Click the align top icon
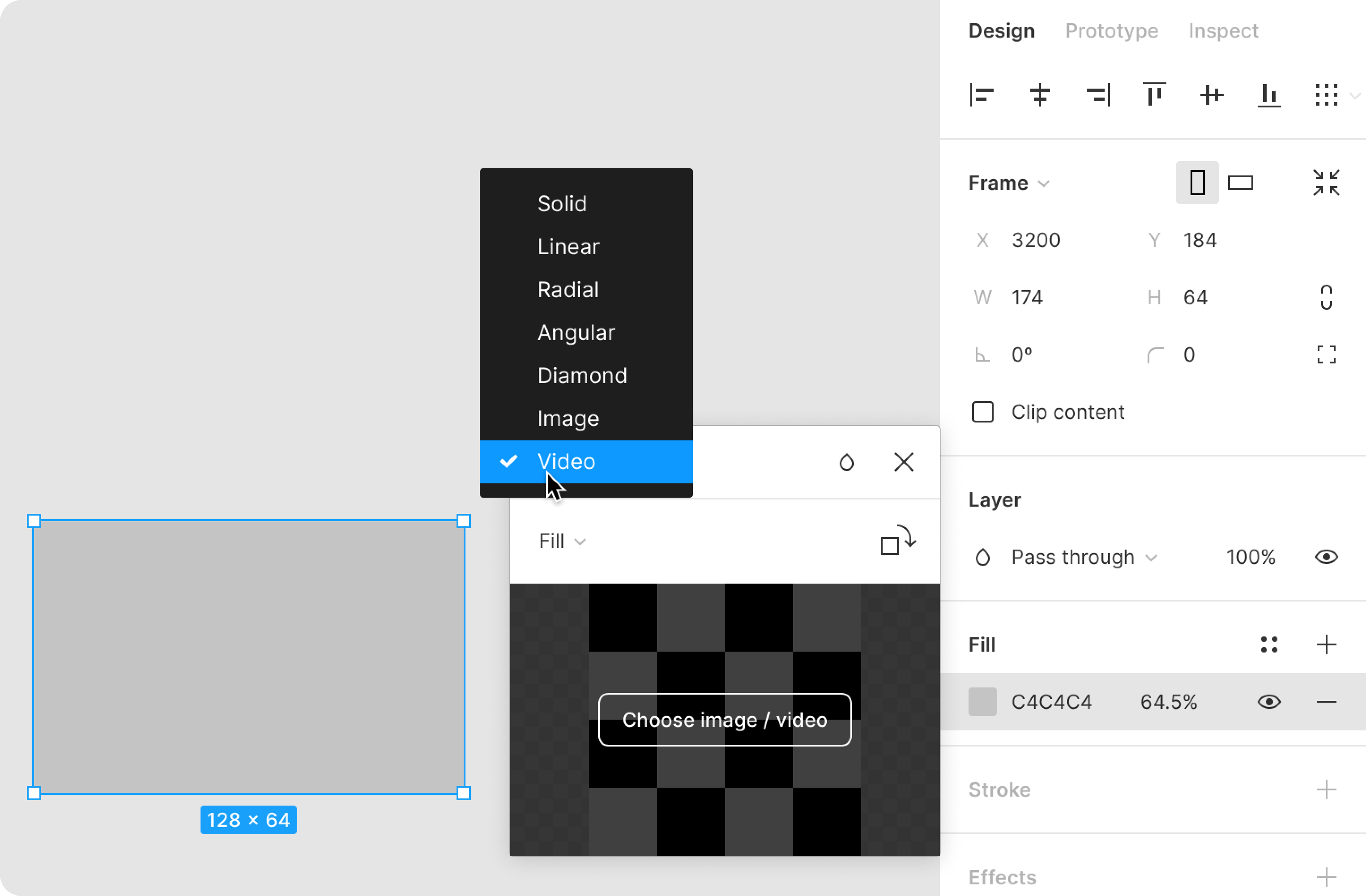Image resolution: width=1366 pixels, height=896 pixels. point(1154,95)
